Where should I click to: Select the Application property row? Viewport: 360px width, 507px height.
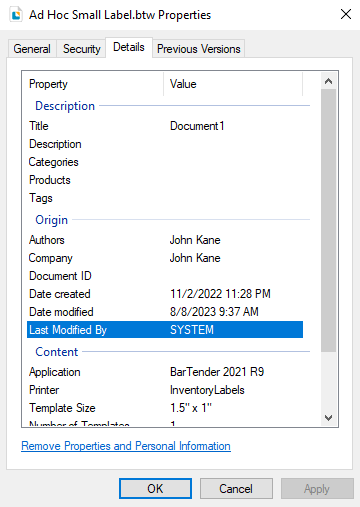point(165,372)
